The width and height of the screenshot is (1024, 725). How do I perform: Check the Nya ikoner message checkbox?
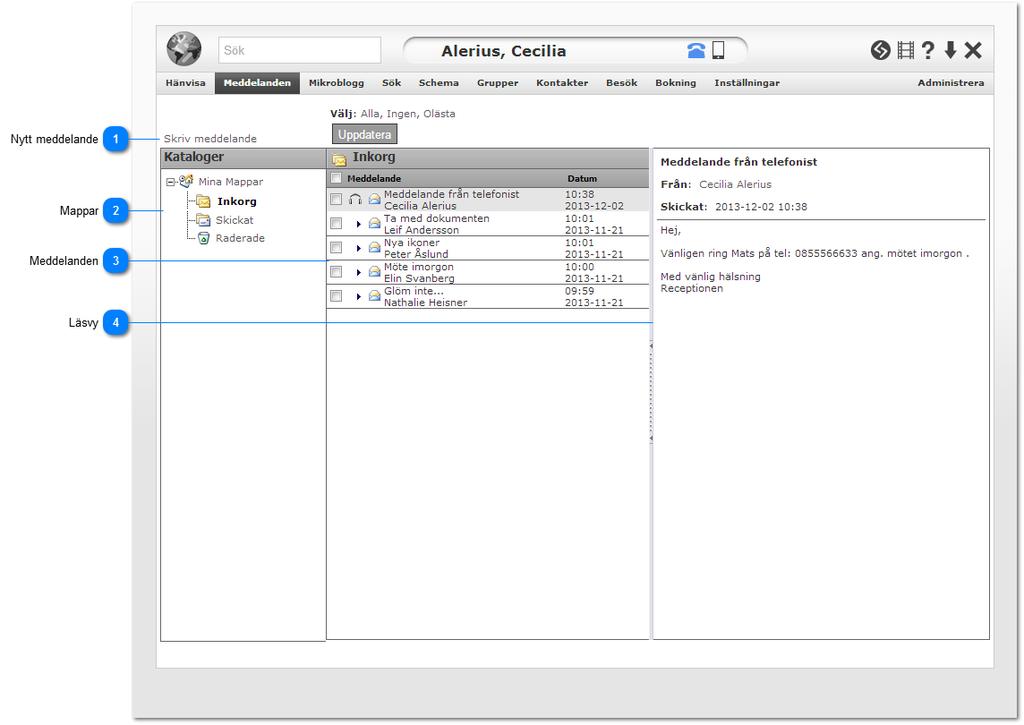pos(336,248)
